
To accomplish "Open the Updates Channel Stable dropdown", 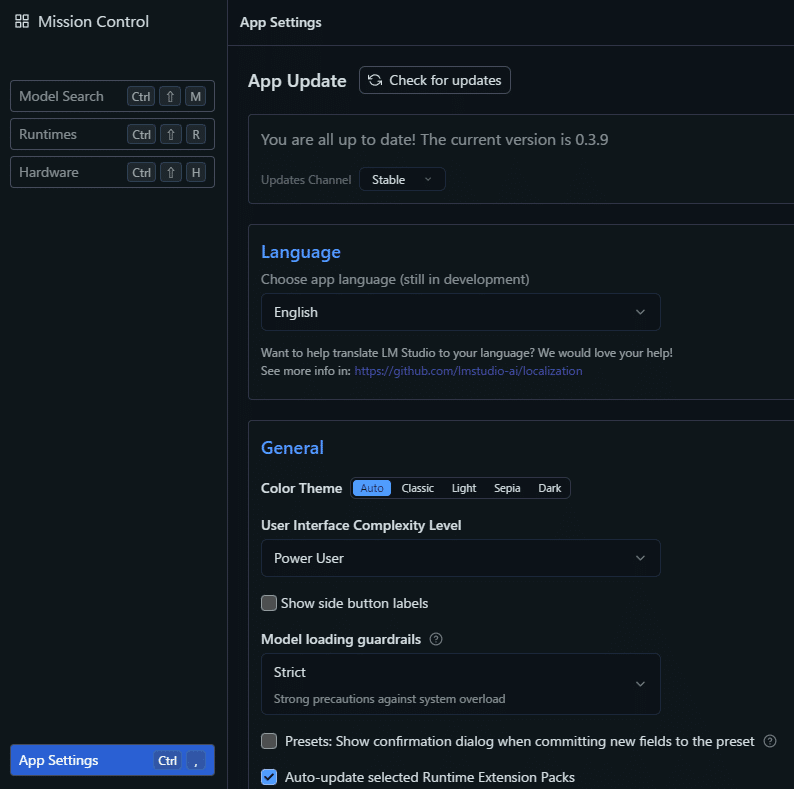I will 402,179.
